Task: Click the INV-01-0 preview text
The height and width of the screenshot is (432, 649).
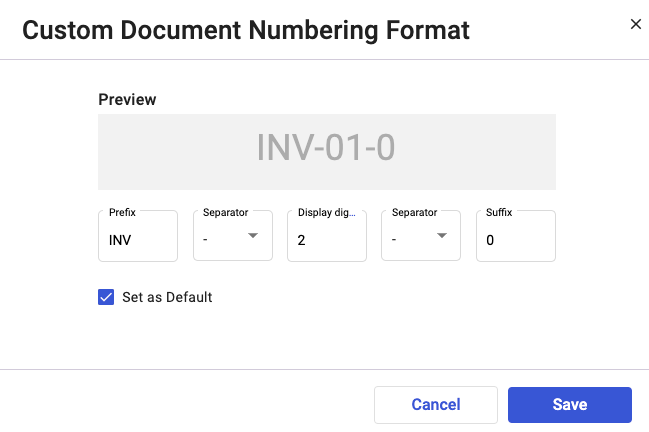Action: tap(326, 147)
